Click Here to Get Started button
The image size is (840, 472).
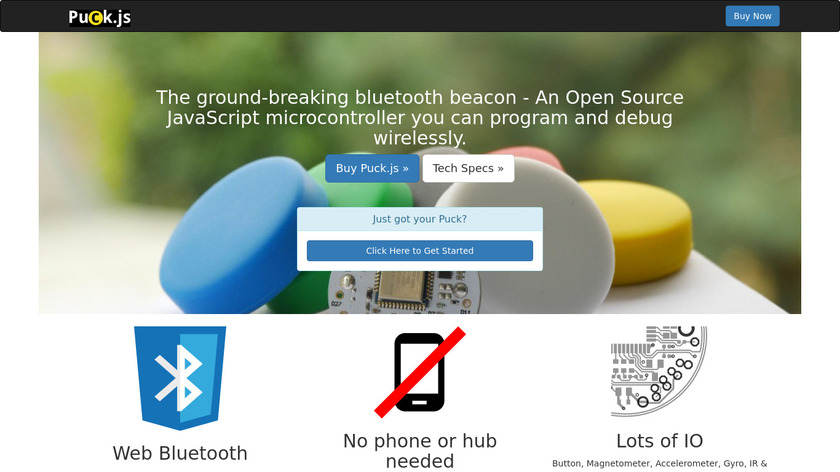coord(419,251)
